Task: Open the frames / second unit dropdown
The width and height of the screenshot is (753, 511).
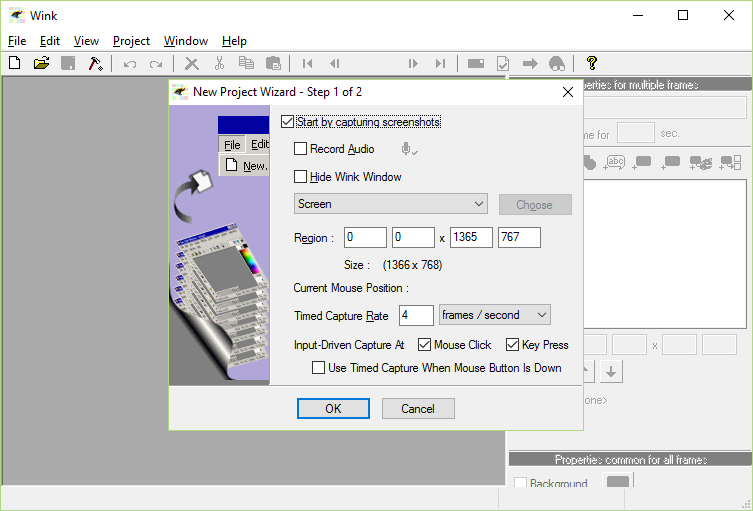Action: pyautogui.click(x=495, y=315)
